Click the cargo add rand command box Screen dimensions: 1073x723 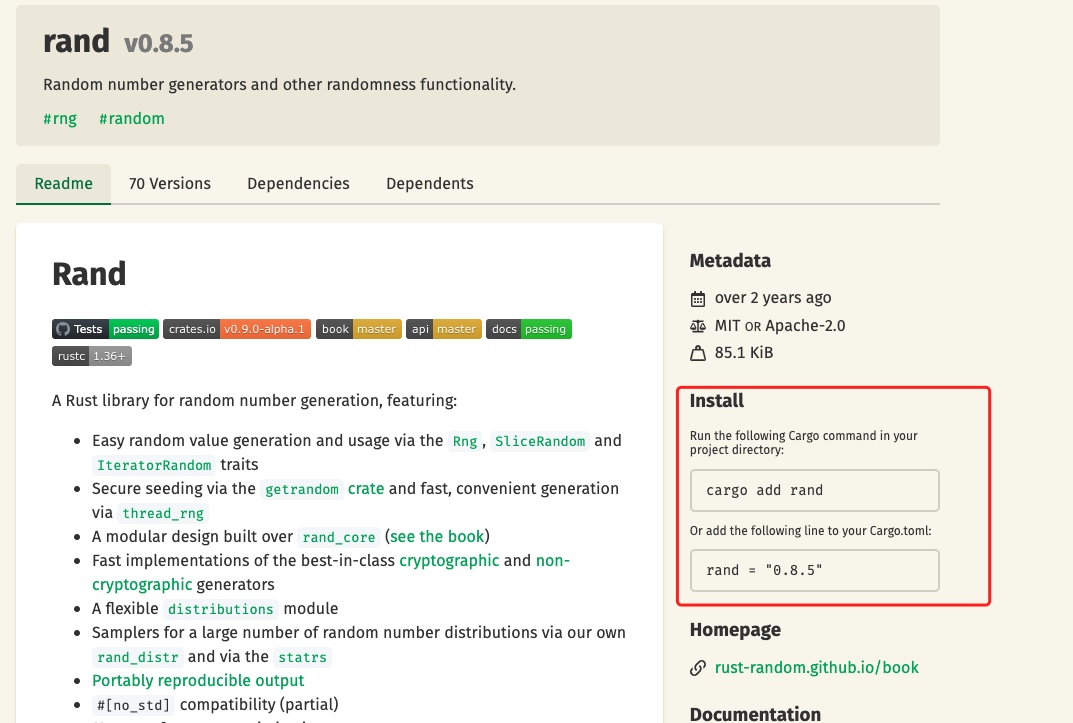point(814,490)
